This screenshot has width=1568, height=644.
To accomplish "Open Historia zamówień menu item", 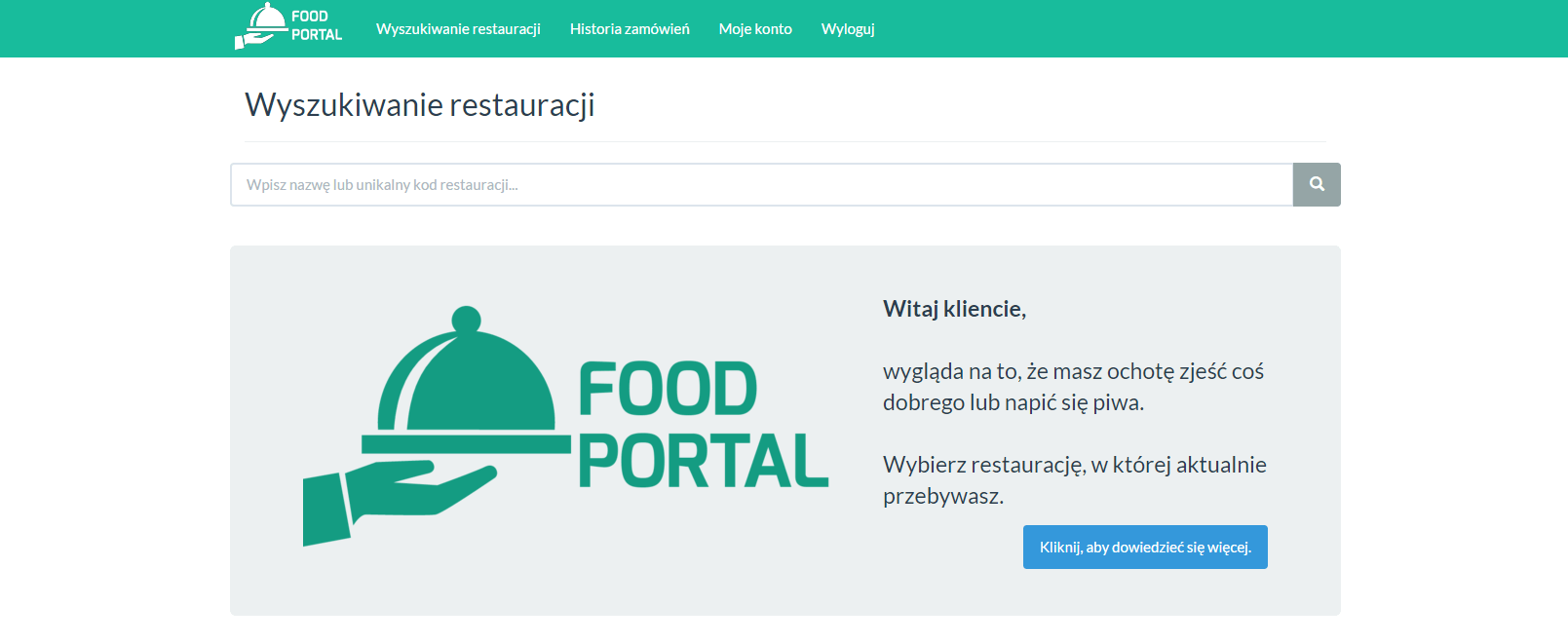I will [x=630, y=29].
